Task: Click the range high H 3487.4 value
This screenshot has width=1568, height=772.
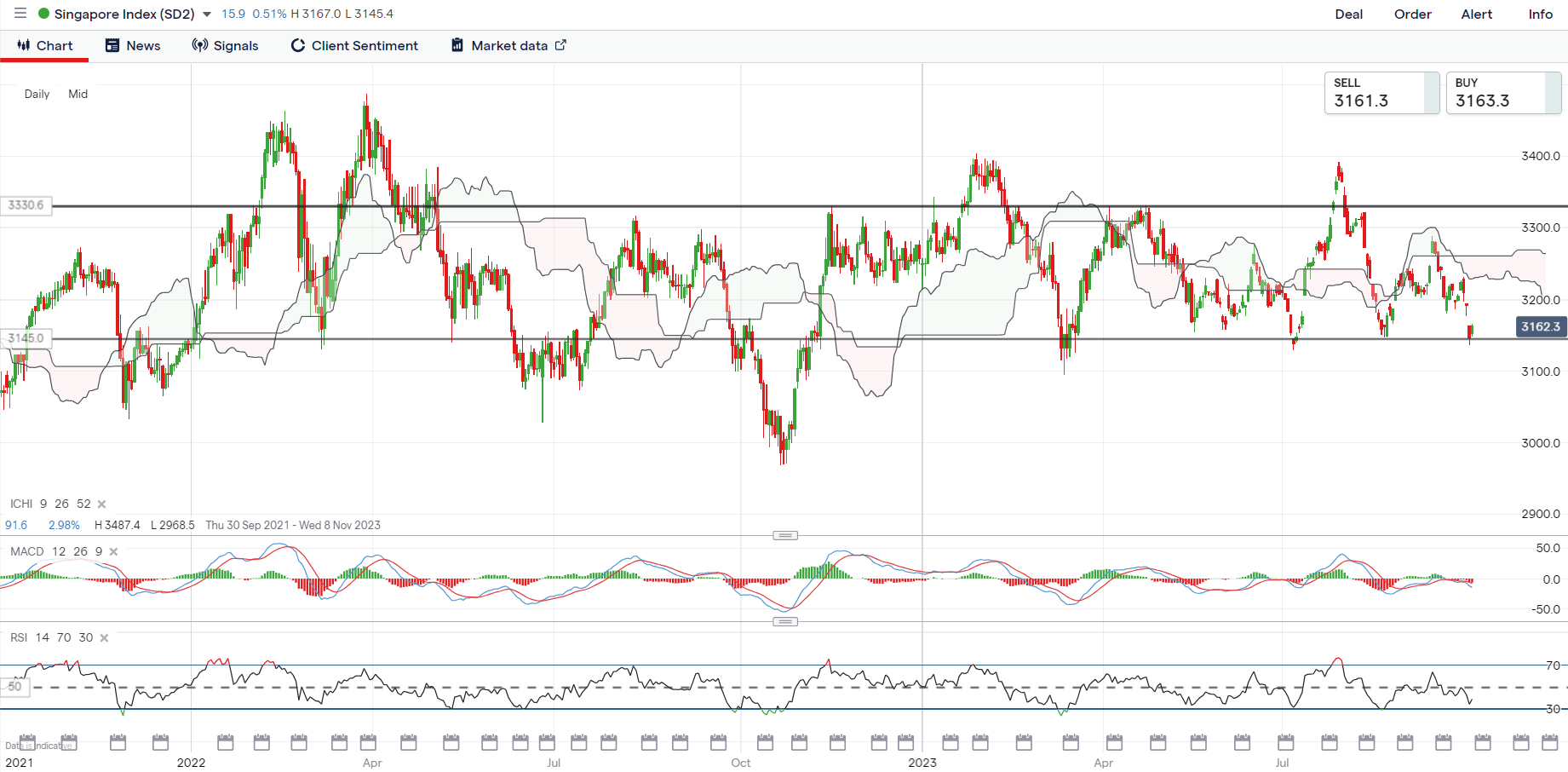Action: (118, 525)
